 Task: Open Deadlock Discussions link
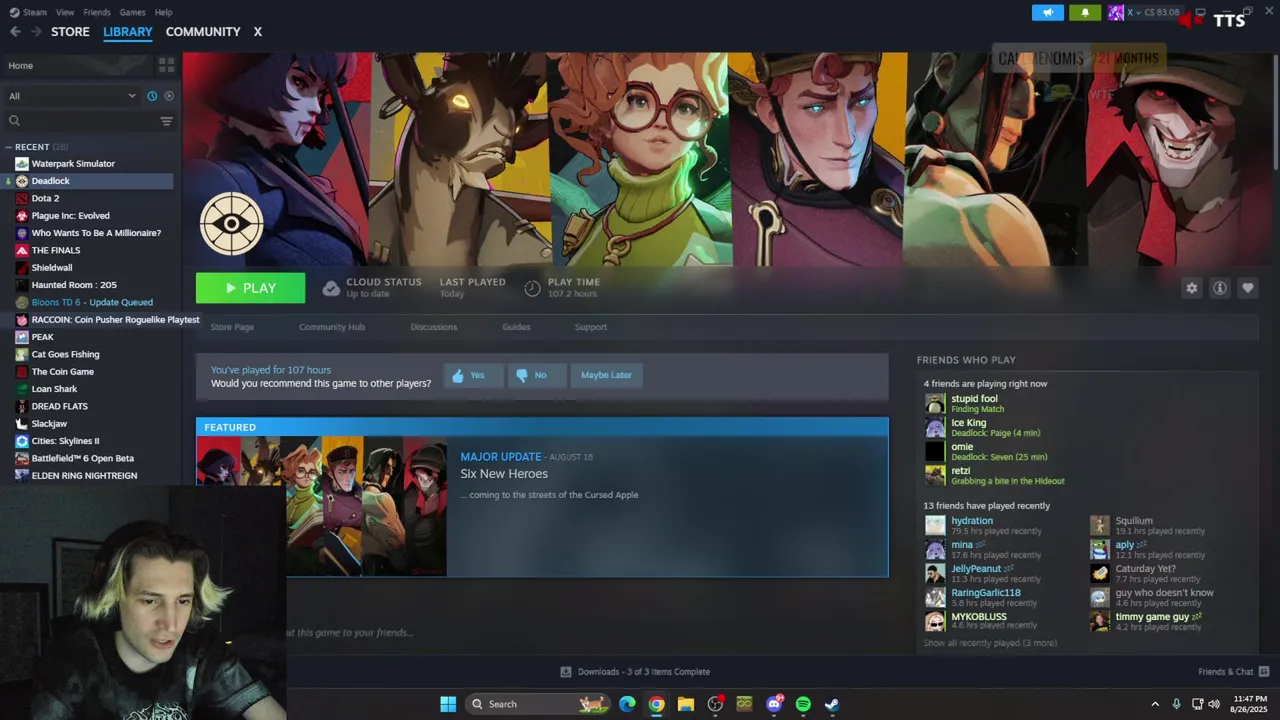[x=434, y=327]
